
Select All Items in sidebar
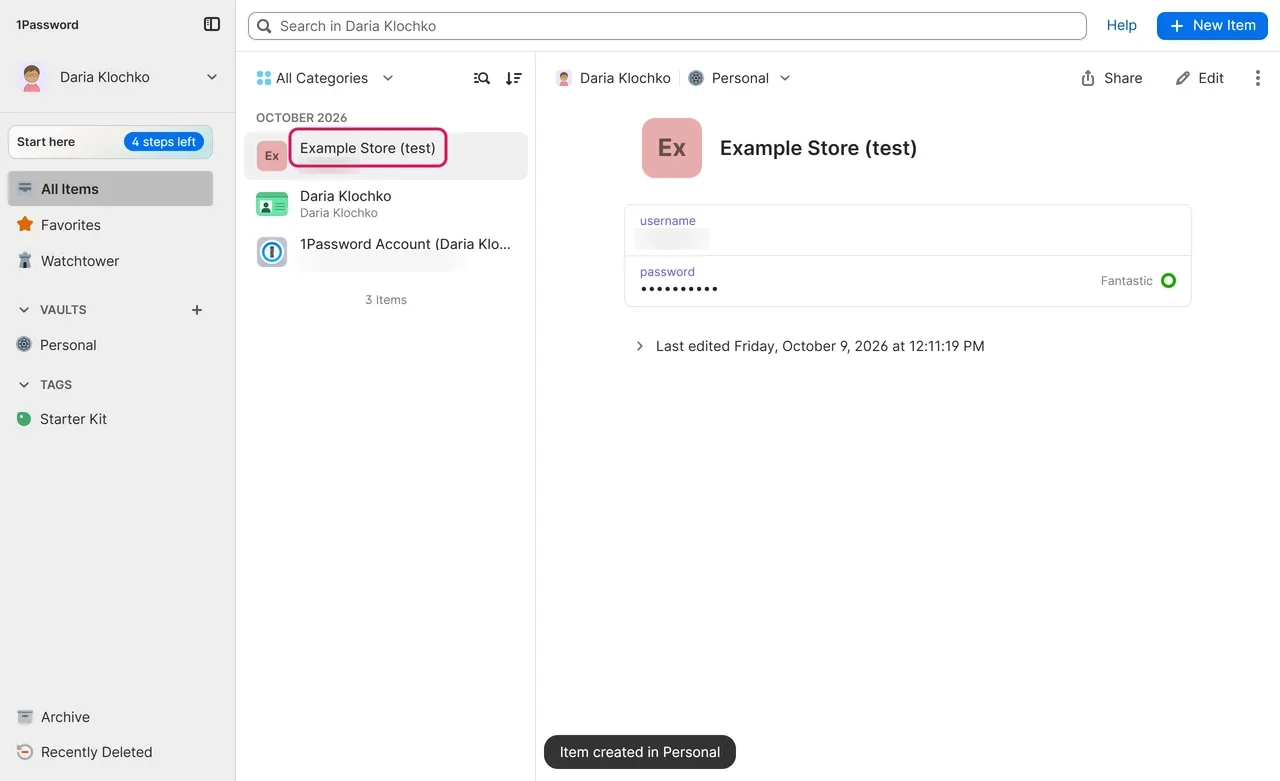[x=110, y=189]
